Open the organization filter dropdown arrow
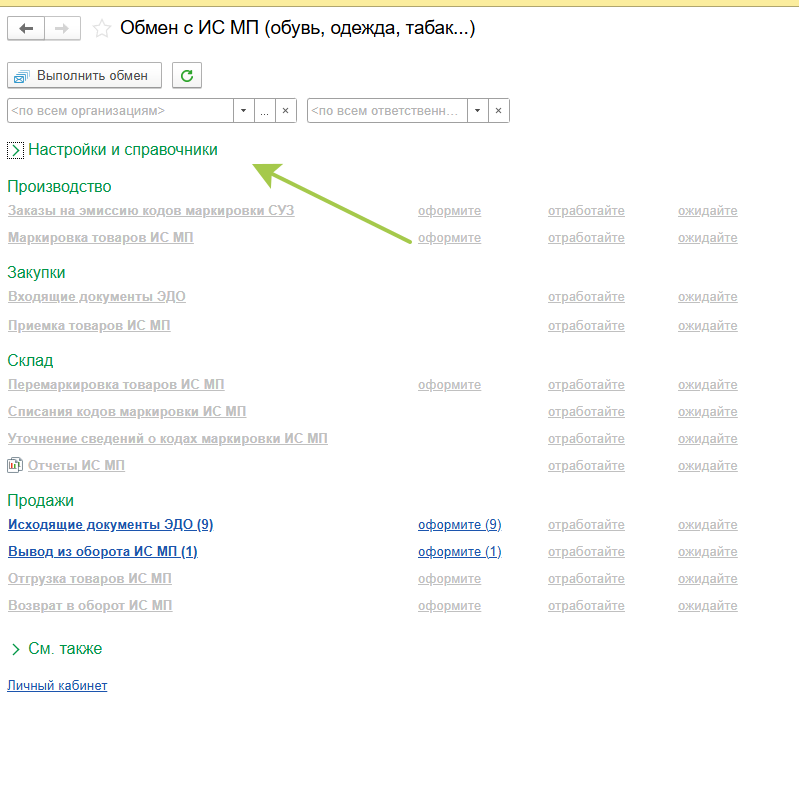 (x=244, y=110)
